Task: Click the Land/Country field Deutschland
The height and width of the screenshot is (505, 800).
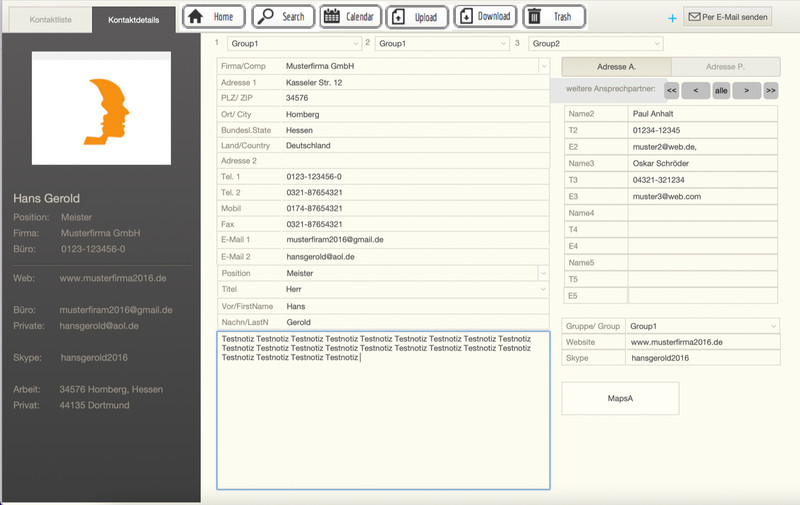Action: [x=415, y=145]
